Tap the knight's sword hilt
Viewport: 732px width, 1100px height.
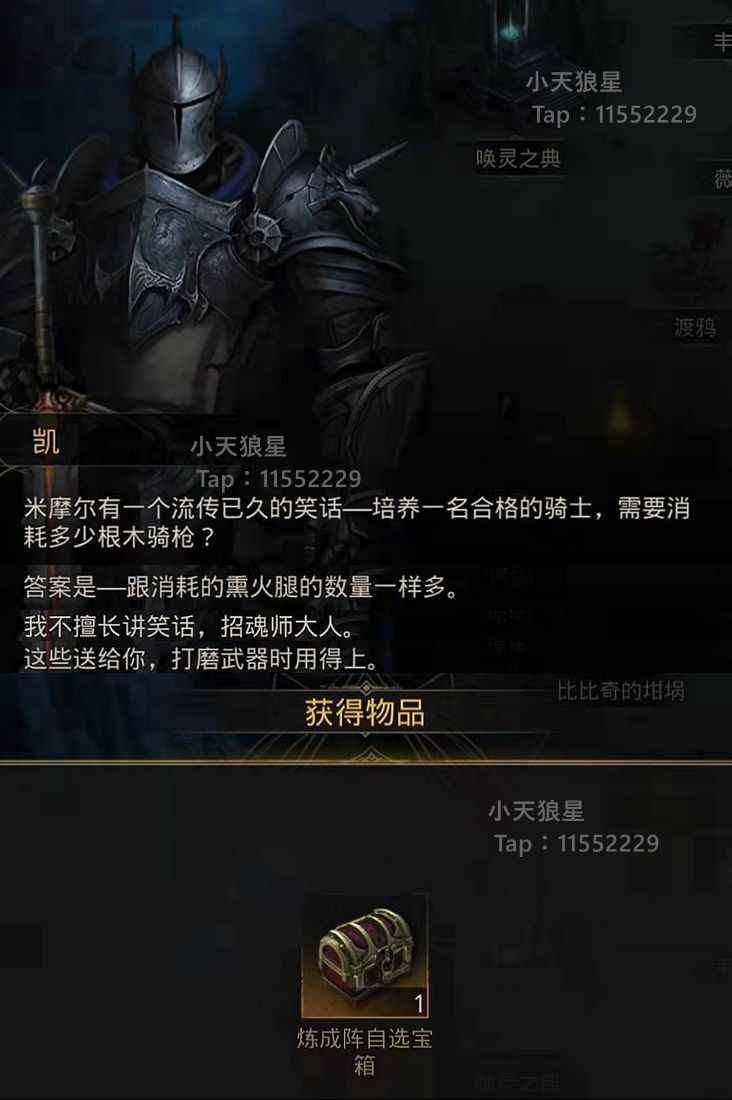[x=62, y=401]
